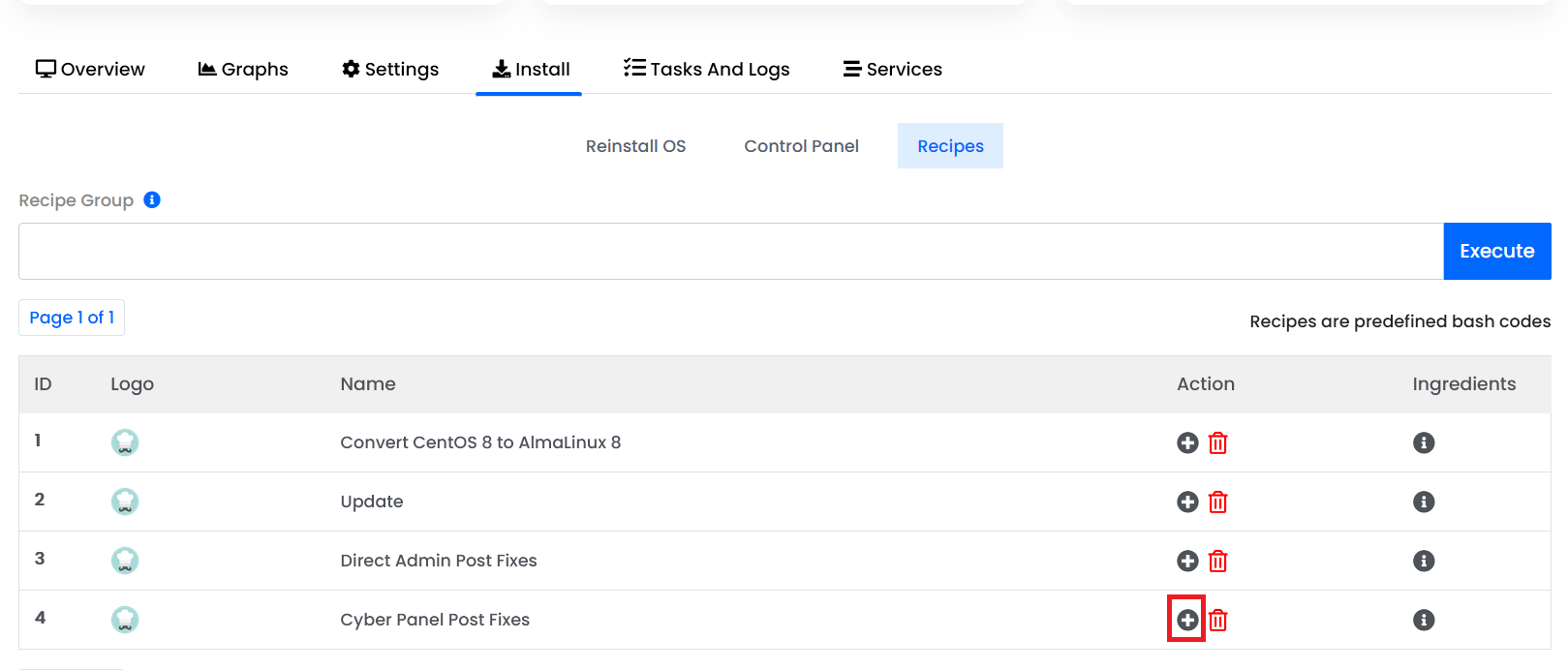This screenshot has width=1568, height=670.
Task: Select the Reinstall OS sub-tab
Action: coord(635,146)
